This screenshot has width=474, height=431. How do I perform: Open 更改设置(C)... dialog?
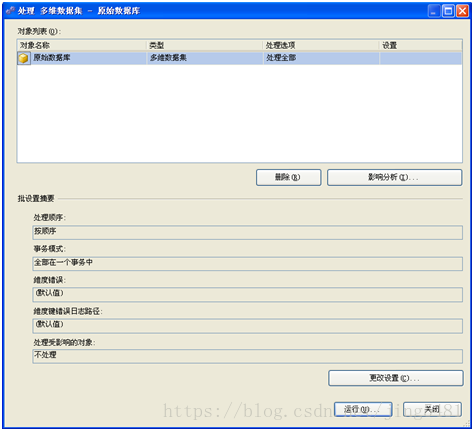(x=396, y=378)
